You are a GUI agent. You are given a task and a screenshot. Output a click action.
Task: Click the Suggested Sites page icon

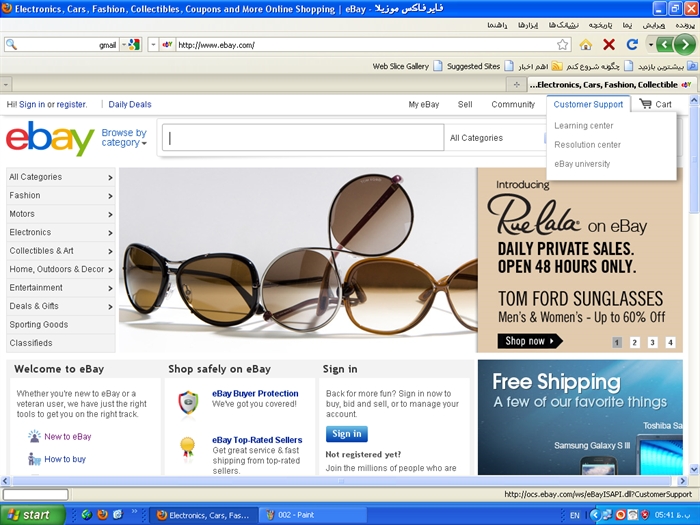tap(509, 66)
